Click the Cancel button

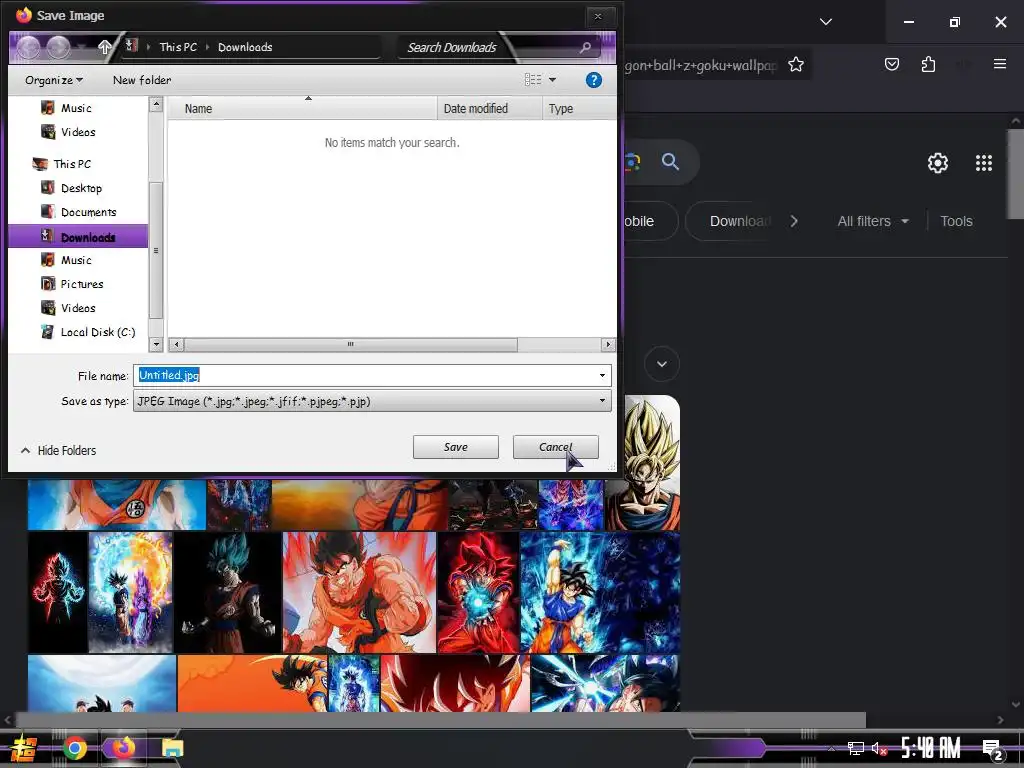pos(556,447)
